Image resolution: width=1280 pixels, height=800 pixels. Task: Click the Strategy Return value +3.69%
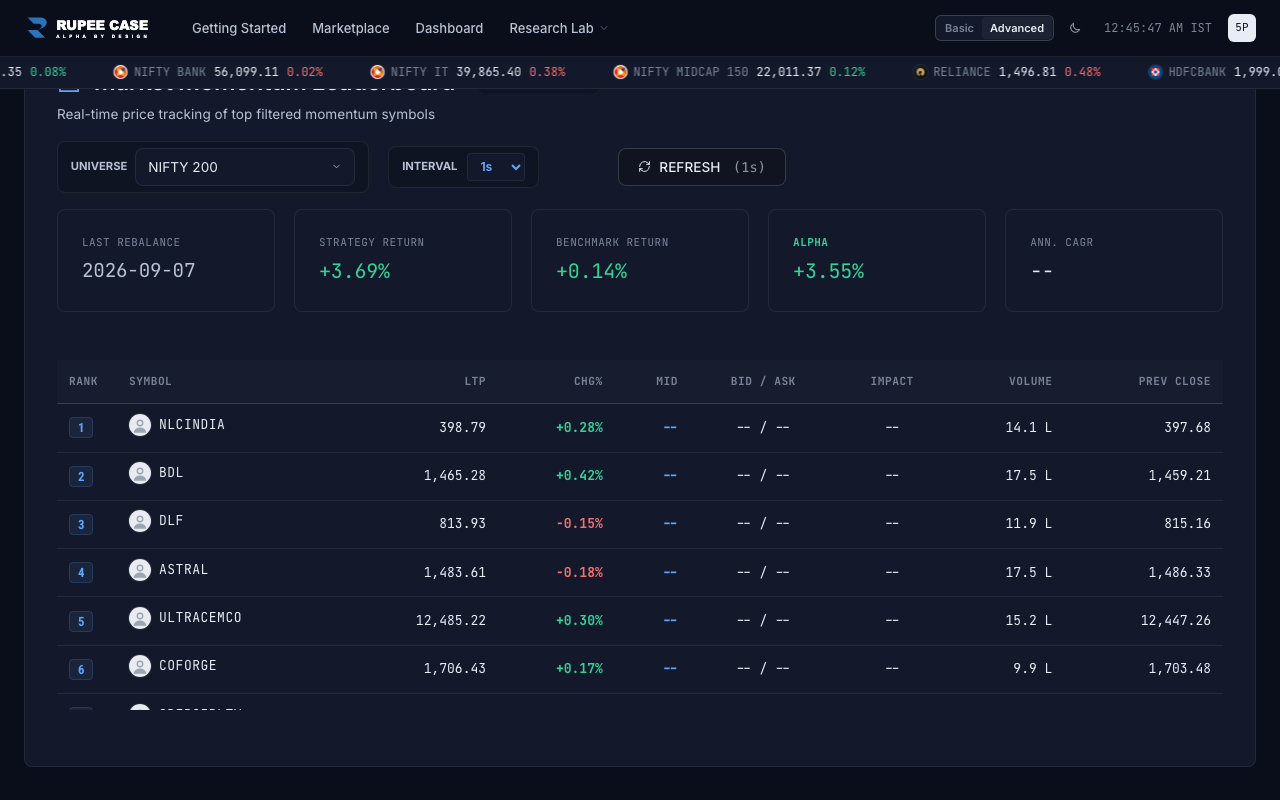point(355,271)
